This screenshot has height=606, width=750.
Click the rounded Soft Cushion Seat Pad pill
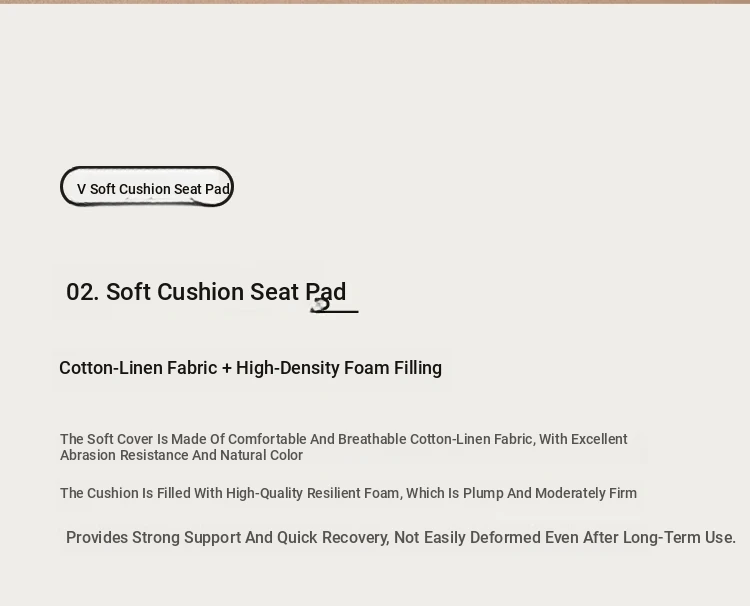(x=147, y=187)
